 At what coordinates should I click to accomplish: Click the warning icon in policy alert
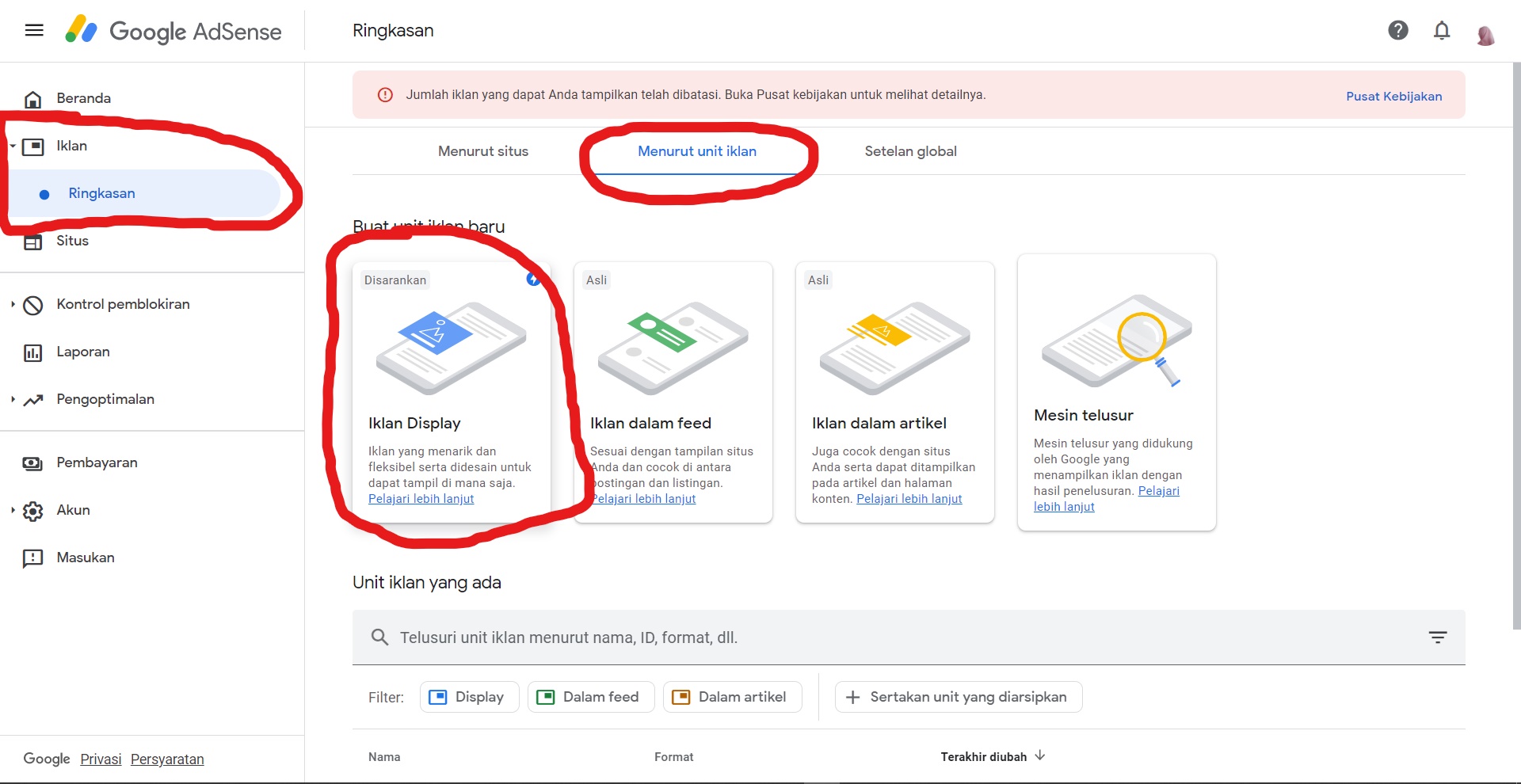[385, 95]
